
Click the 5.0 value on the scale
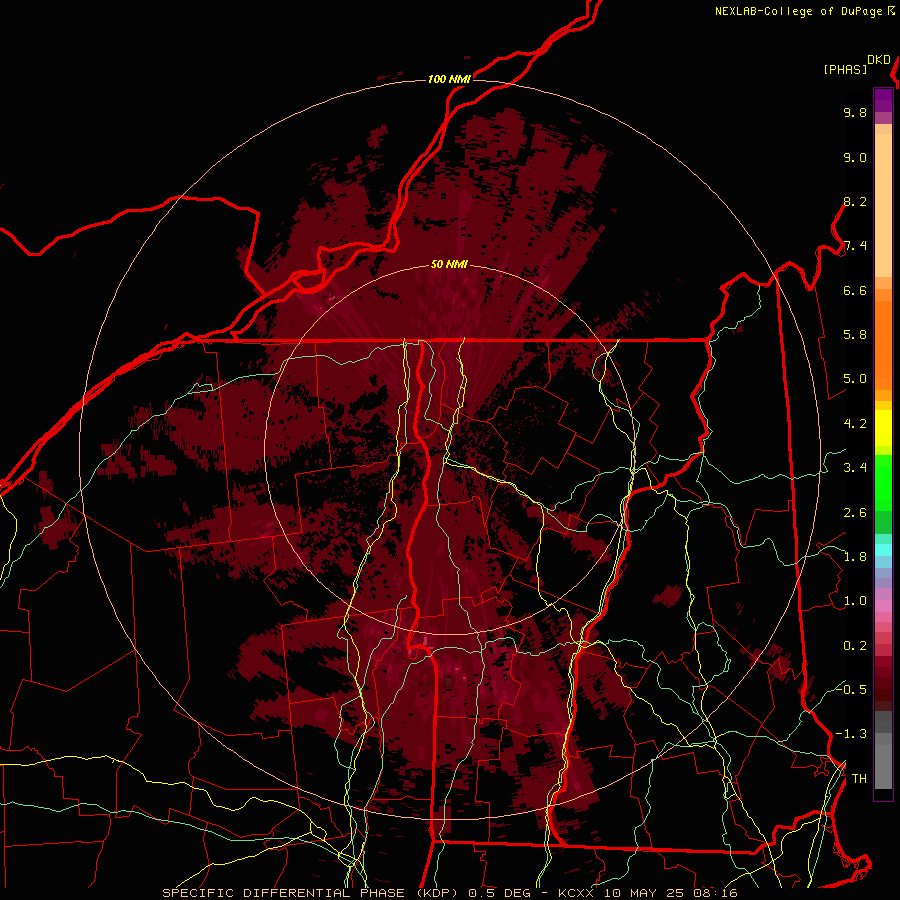pos(855,379)
